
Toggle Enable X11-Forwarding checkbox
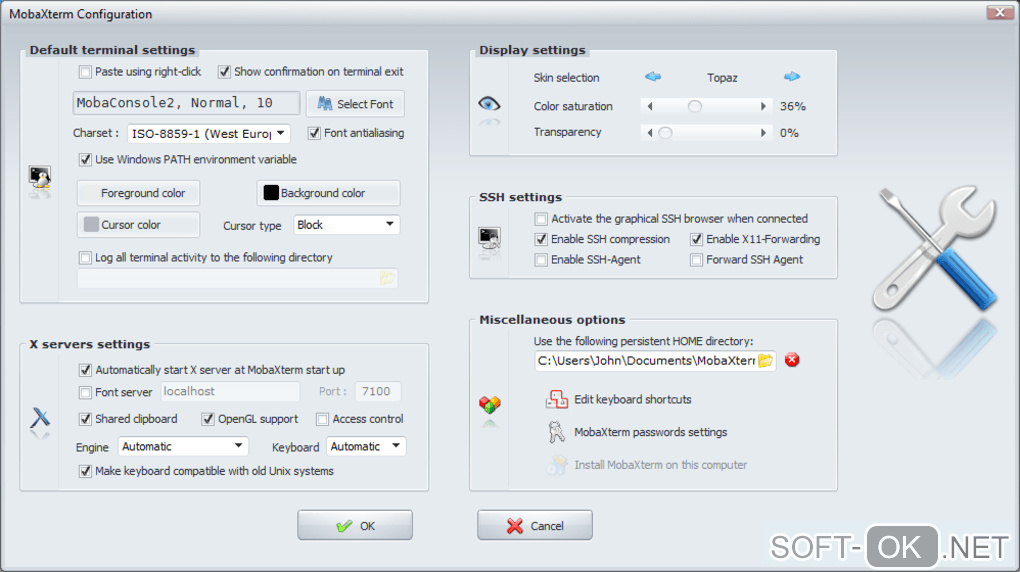(x=697, y=239)
